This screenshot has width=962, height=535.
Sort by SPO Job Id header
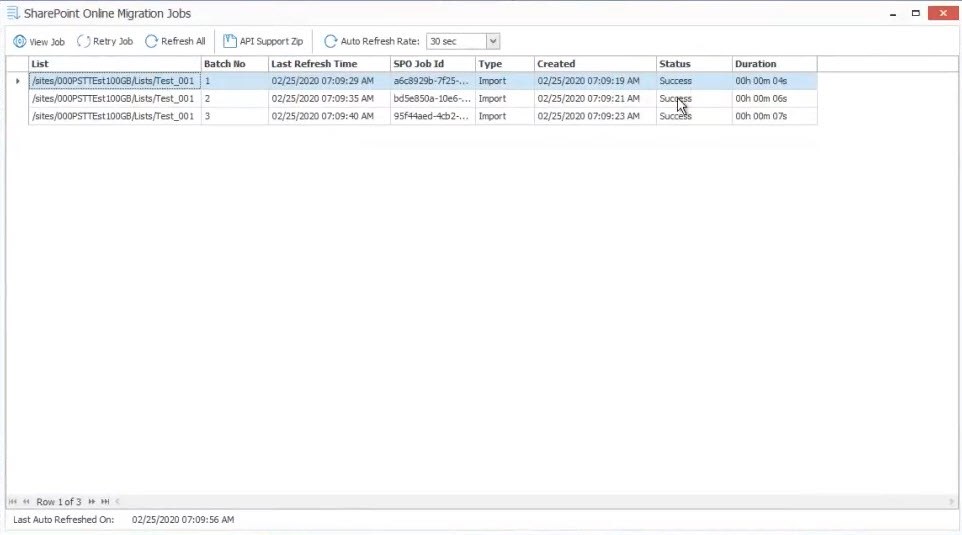(x=433, y=64)
